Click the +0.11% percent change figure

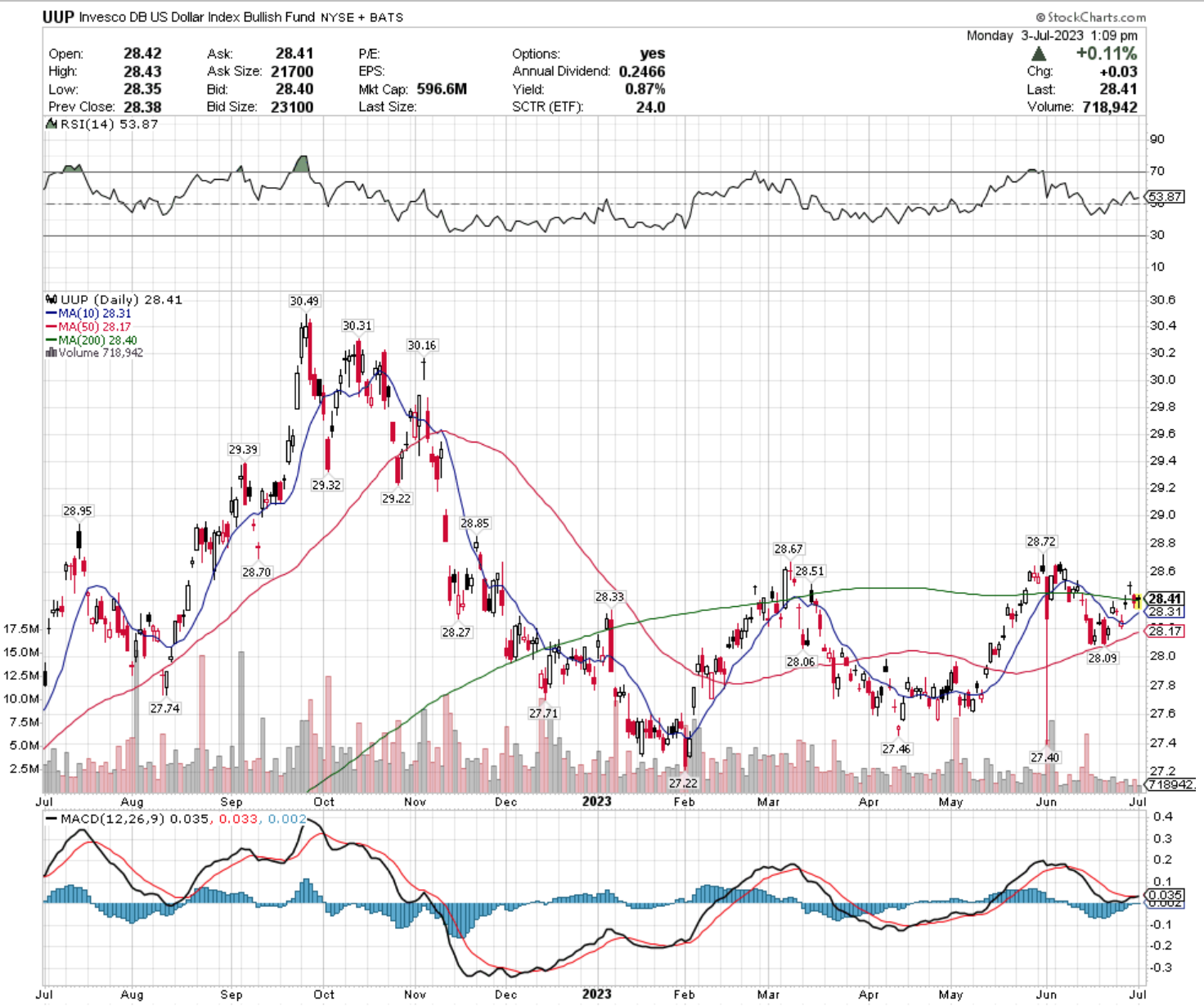[1106, 53]
